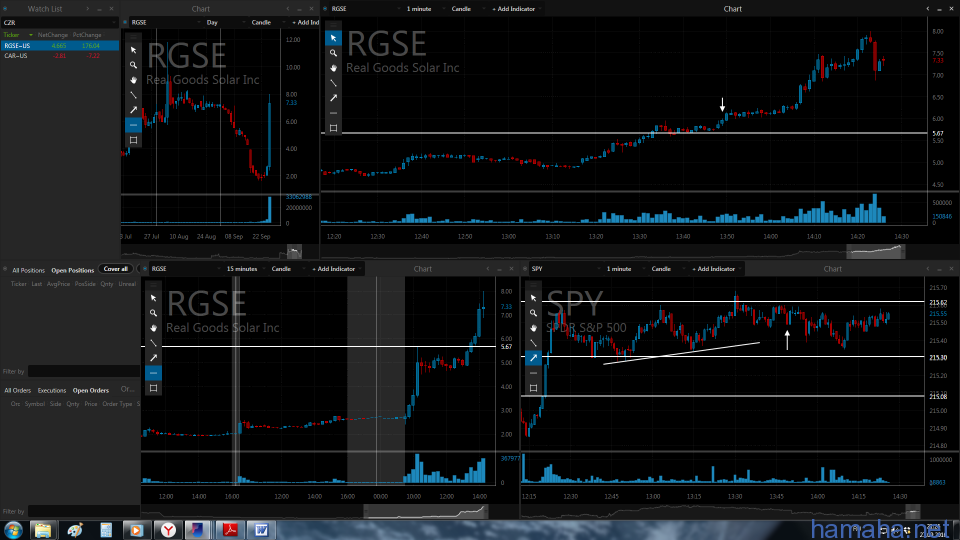Open Candle type dropdown in SPY chart
This screenshot has height=540, width=960.
(668, 269)
